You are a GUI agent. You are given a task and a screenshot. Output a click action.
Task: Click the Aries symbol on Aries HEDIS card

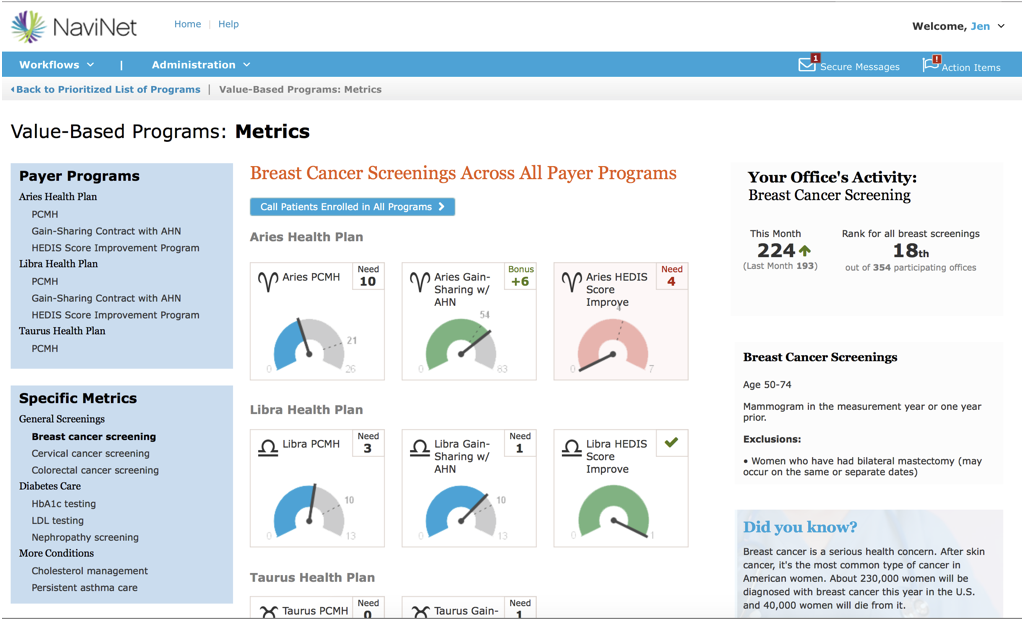coord(571,281)
